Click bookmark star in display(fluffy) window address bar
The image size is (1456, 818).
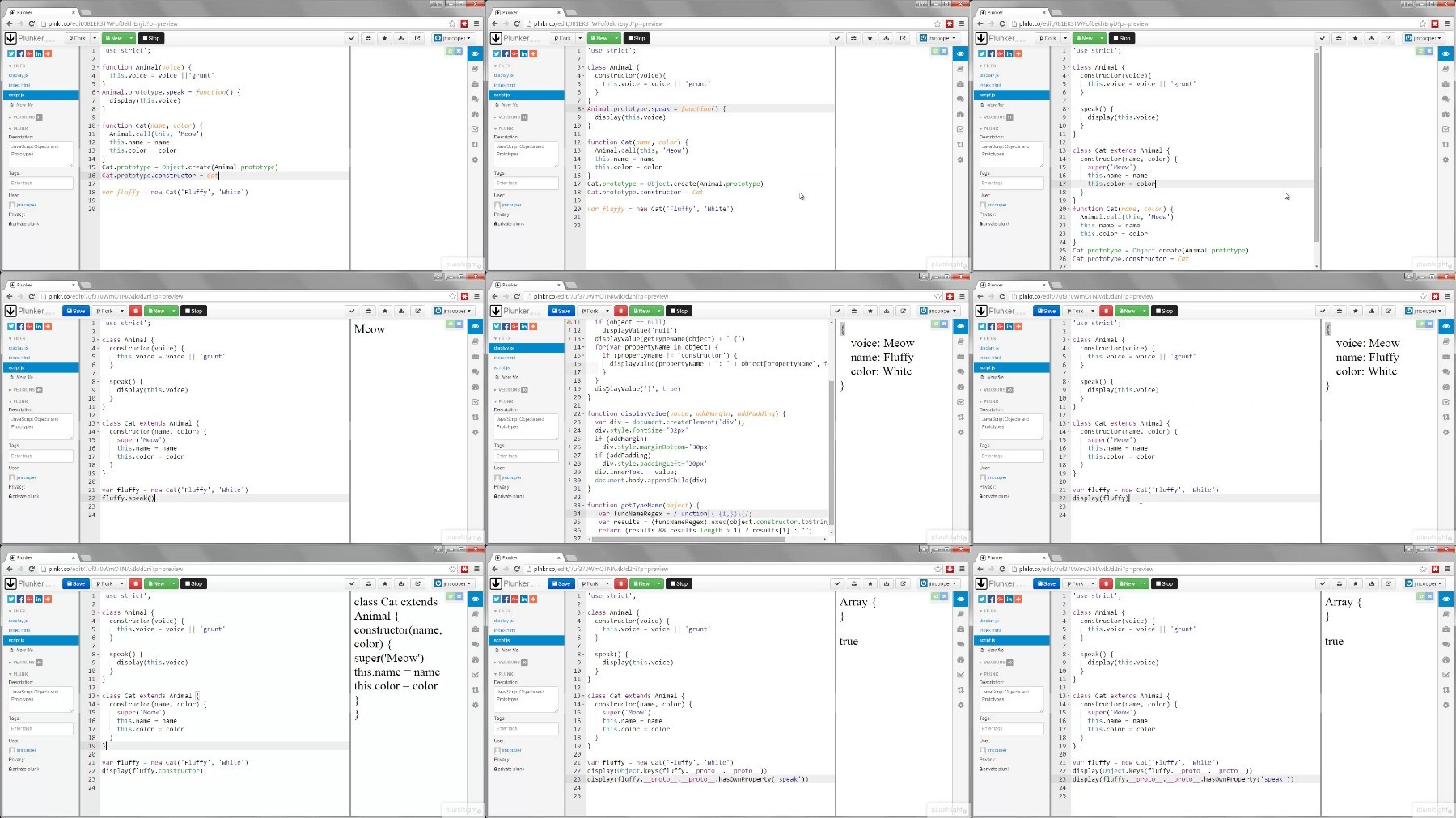pos(1423,296)
